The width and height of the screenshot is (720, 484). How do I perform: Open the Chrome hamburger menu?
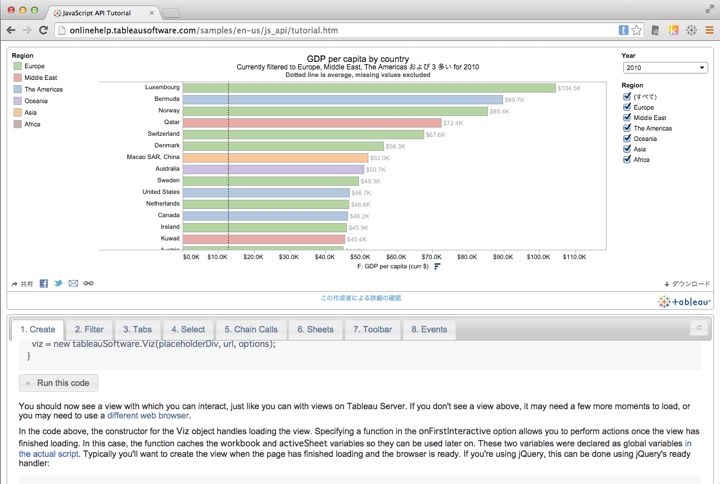tap(709, 30)
